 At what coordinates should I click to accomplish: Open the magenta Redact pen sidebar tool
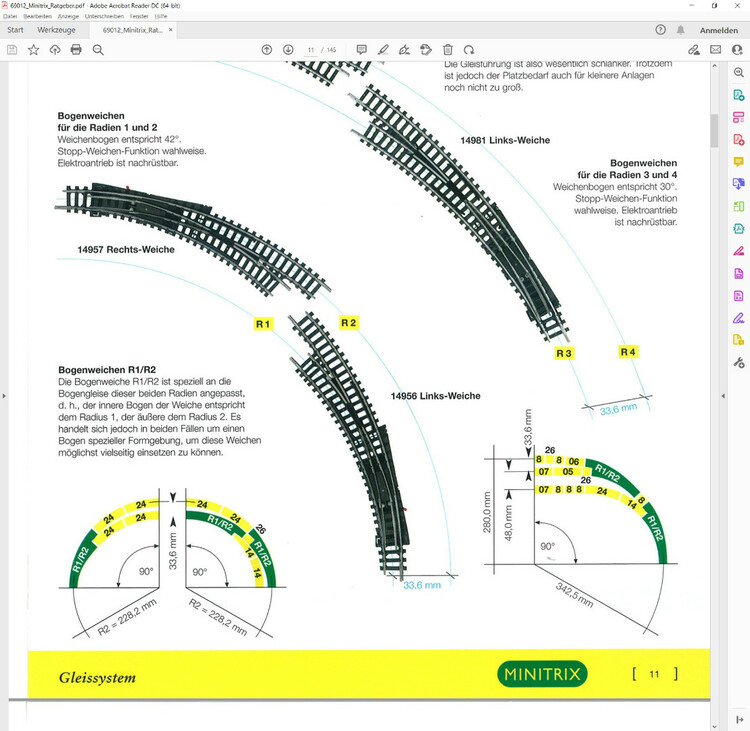click(739, 251)
